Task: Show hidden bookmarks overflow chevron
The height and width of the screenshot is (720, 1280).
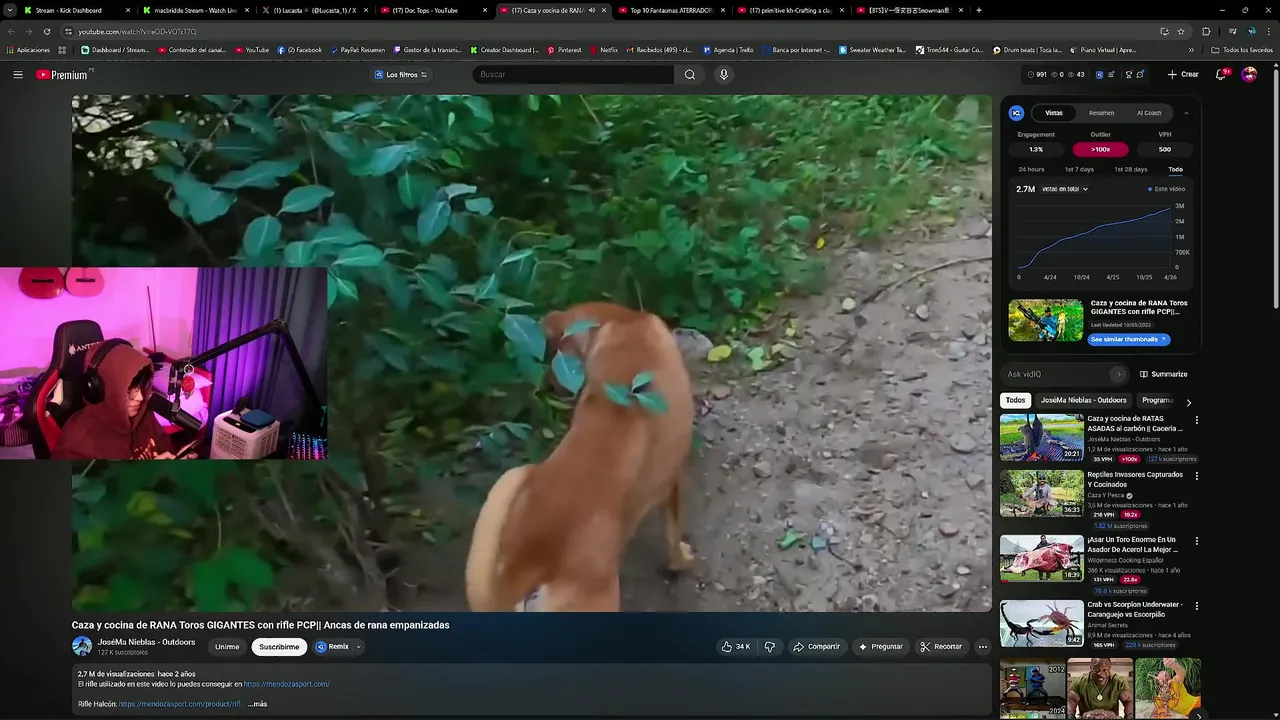Action: tap(1191, 49)
